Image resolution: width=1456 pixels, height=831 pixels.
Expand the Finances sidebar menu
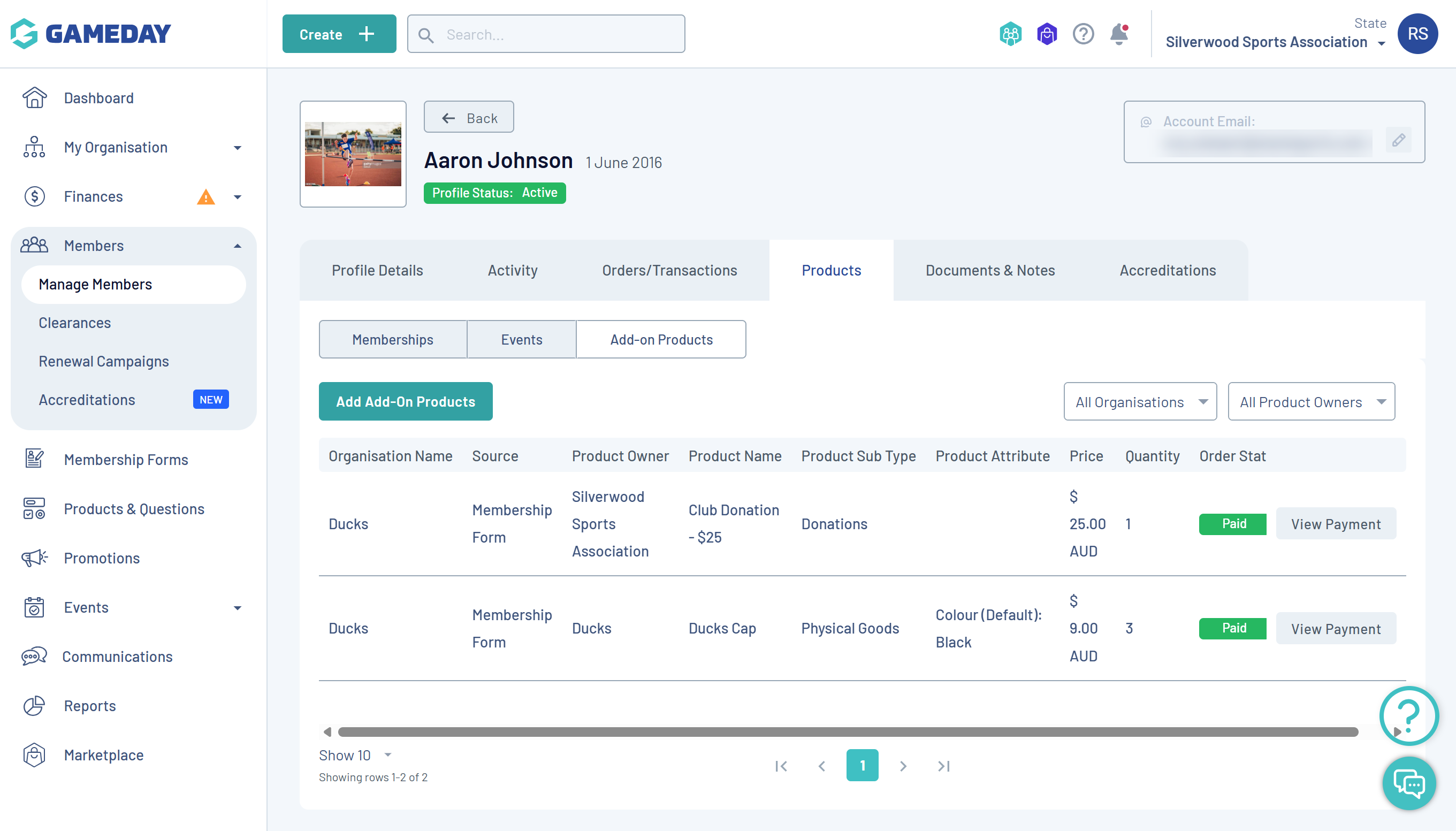click(x=238, y=197)
